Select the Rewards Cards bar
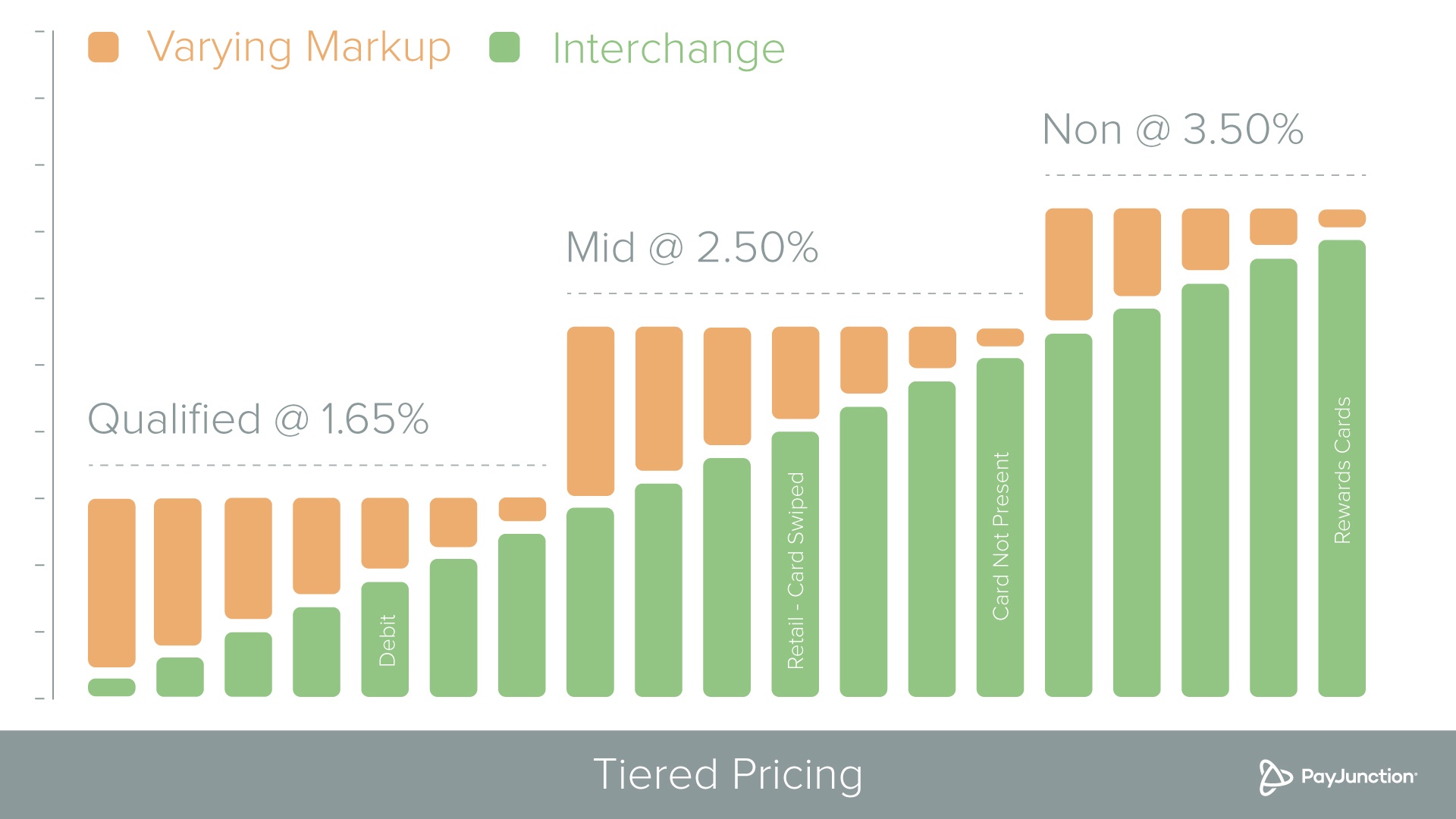 [x=1342, y=469]
